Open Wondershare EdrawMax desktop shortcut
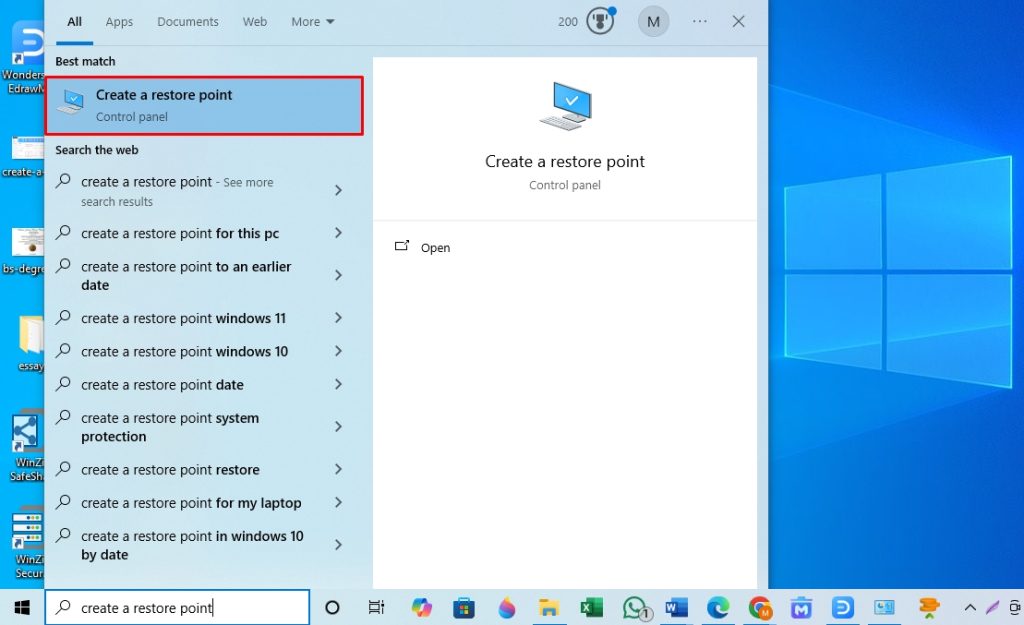Screen dimensions: 1024x625 coord(24,57)
